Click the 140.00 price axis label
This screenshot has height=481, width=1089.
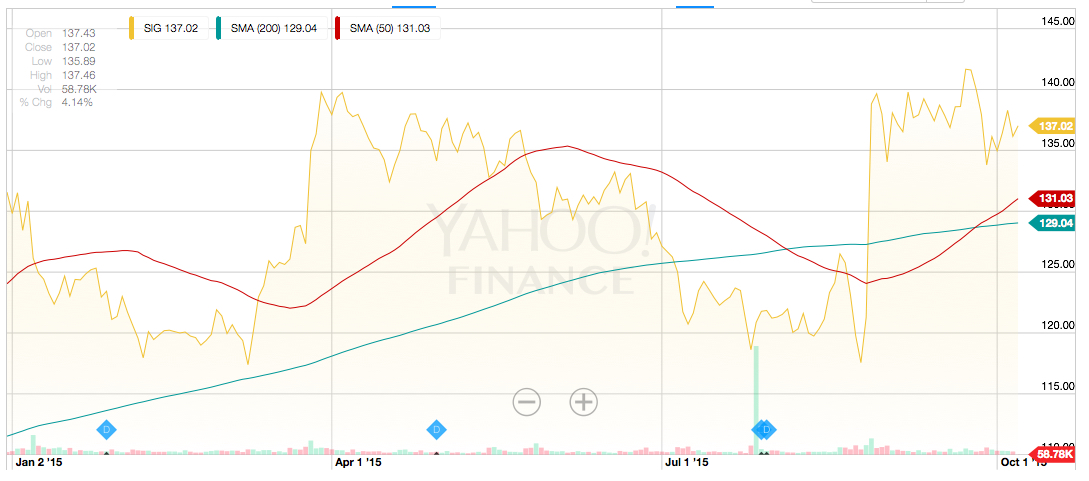(x=1056, y=83)
